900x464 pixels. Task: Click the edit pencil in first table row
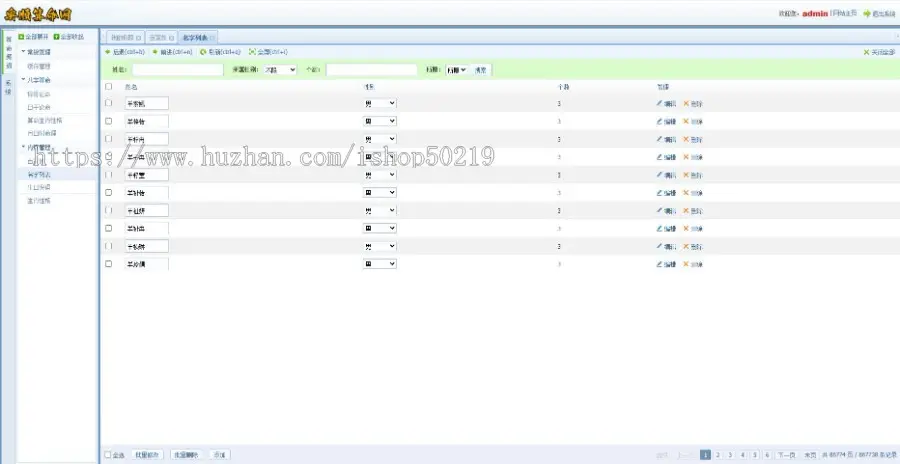pos(660,103)
